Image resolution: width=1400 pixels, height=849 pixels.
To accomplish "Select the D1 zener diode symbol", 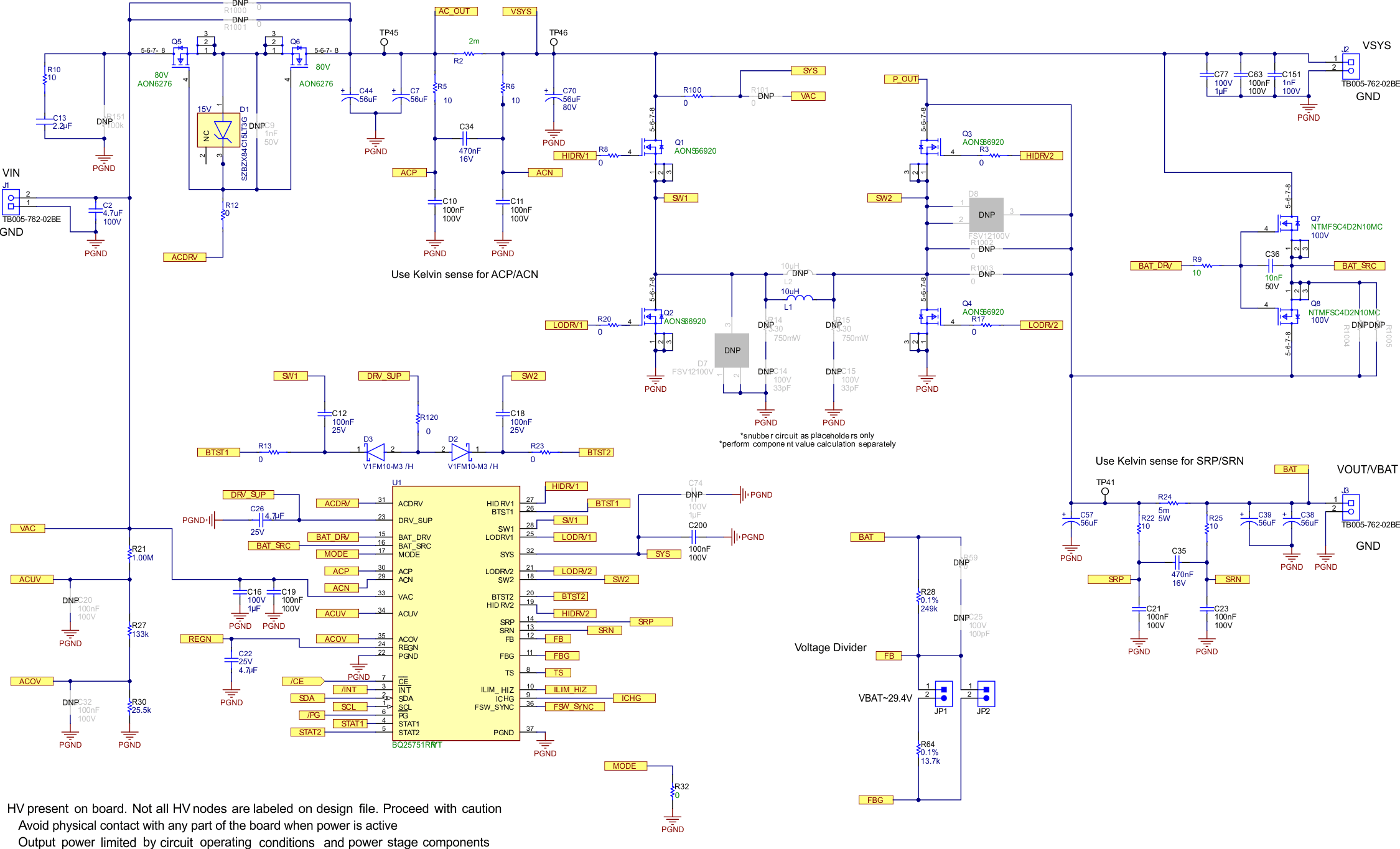I will point(219,130).
